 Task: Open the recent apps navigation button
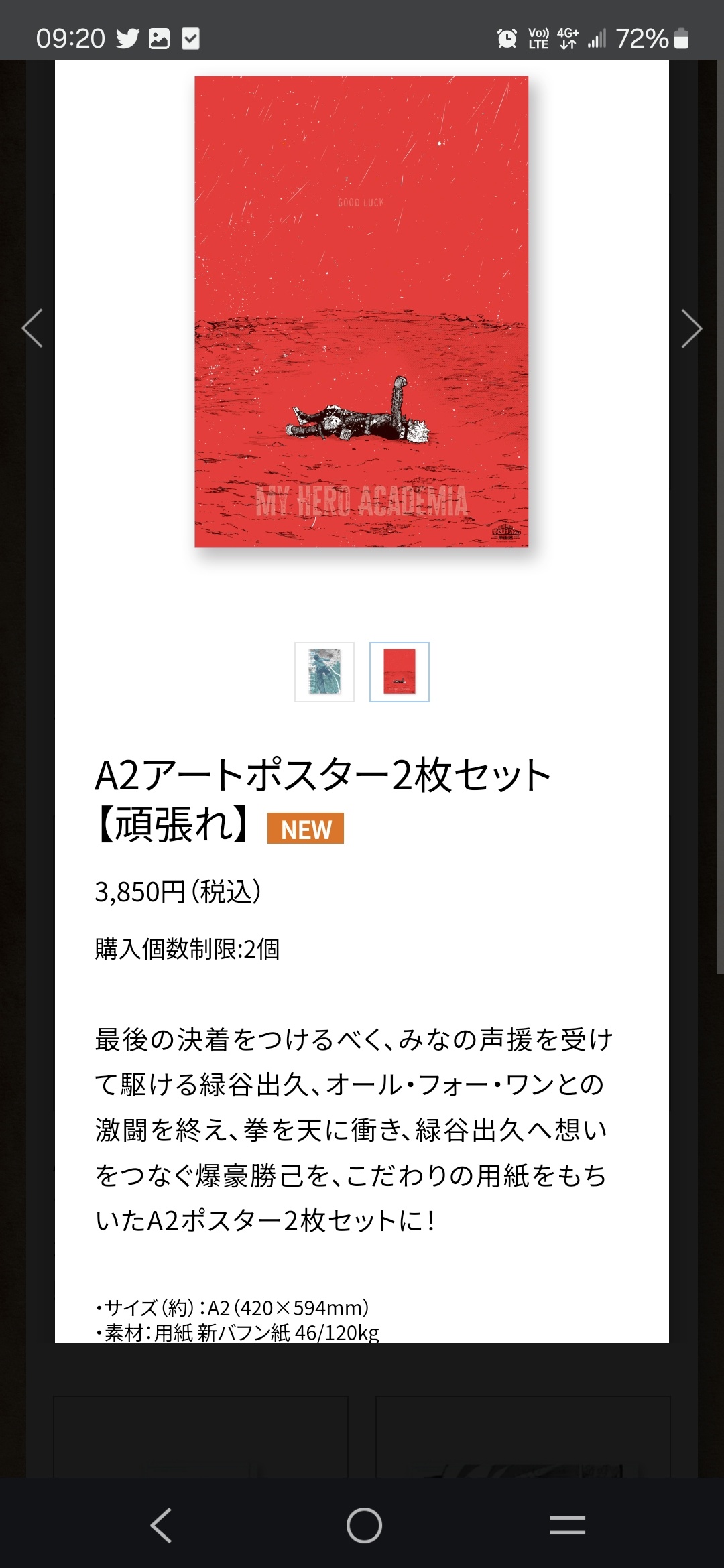pyautogui.click(x=567, y=1526)
